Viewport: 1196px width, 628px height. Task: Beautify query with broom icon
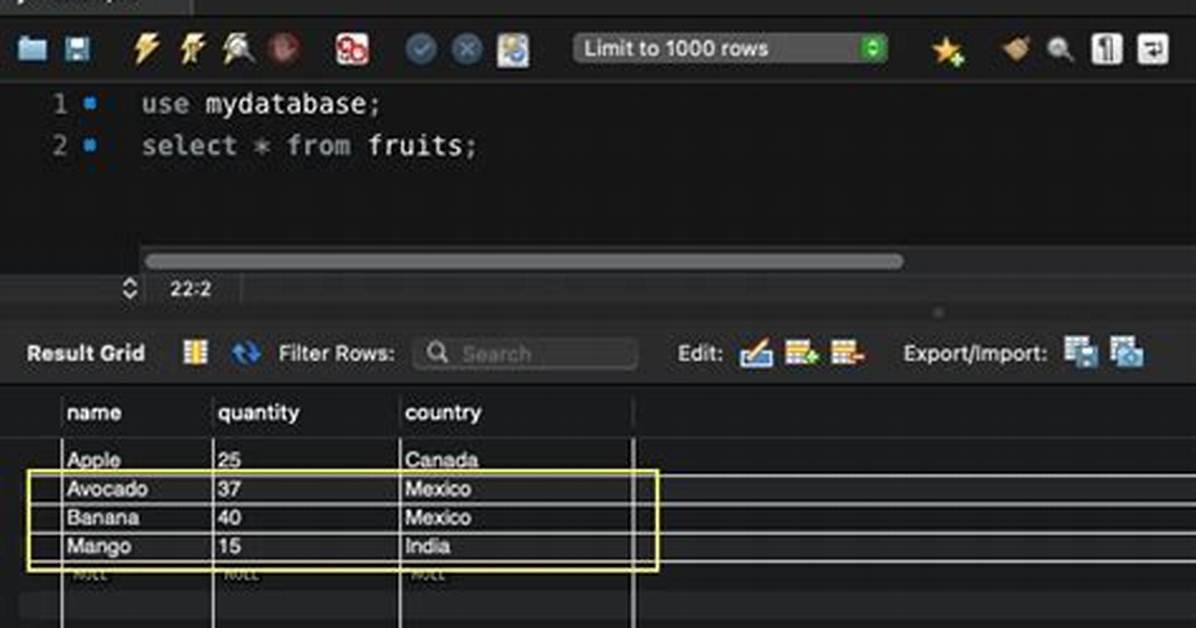[1015, 50]
